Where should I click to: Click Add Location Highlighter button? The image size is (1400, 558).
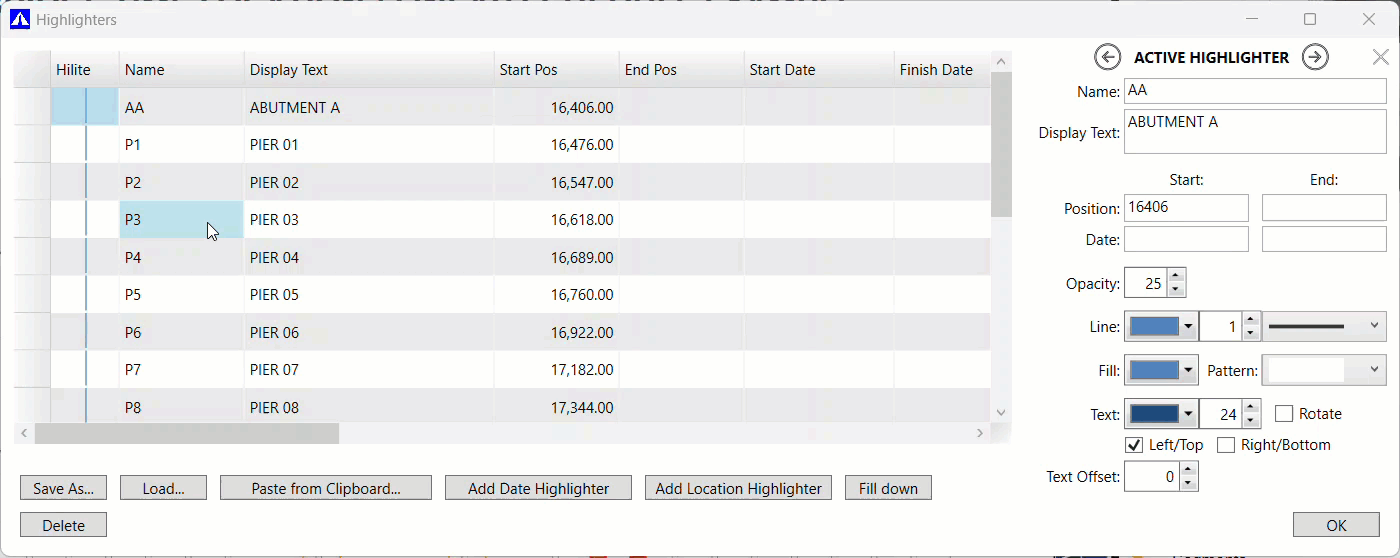point(738,488)
